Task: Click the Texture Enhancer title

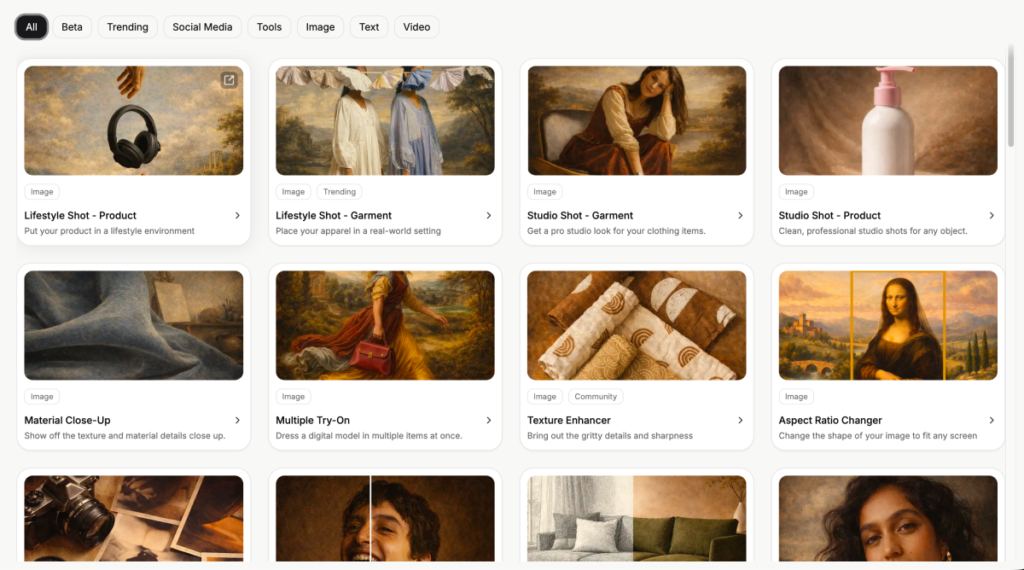Action: (569, 420)
